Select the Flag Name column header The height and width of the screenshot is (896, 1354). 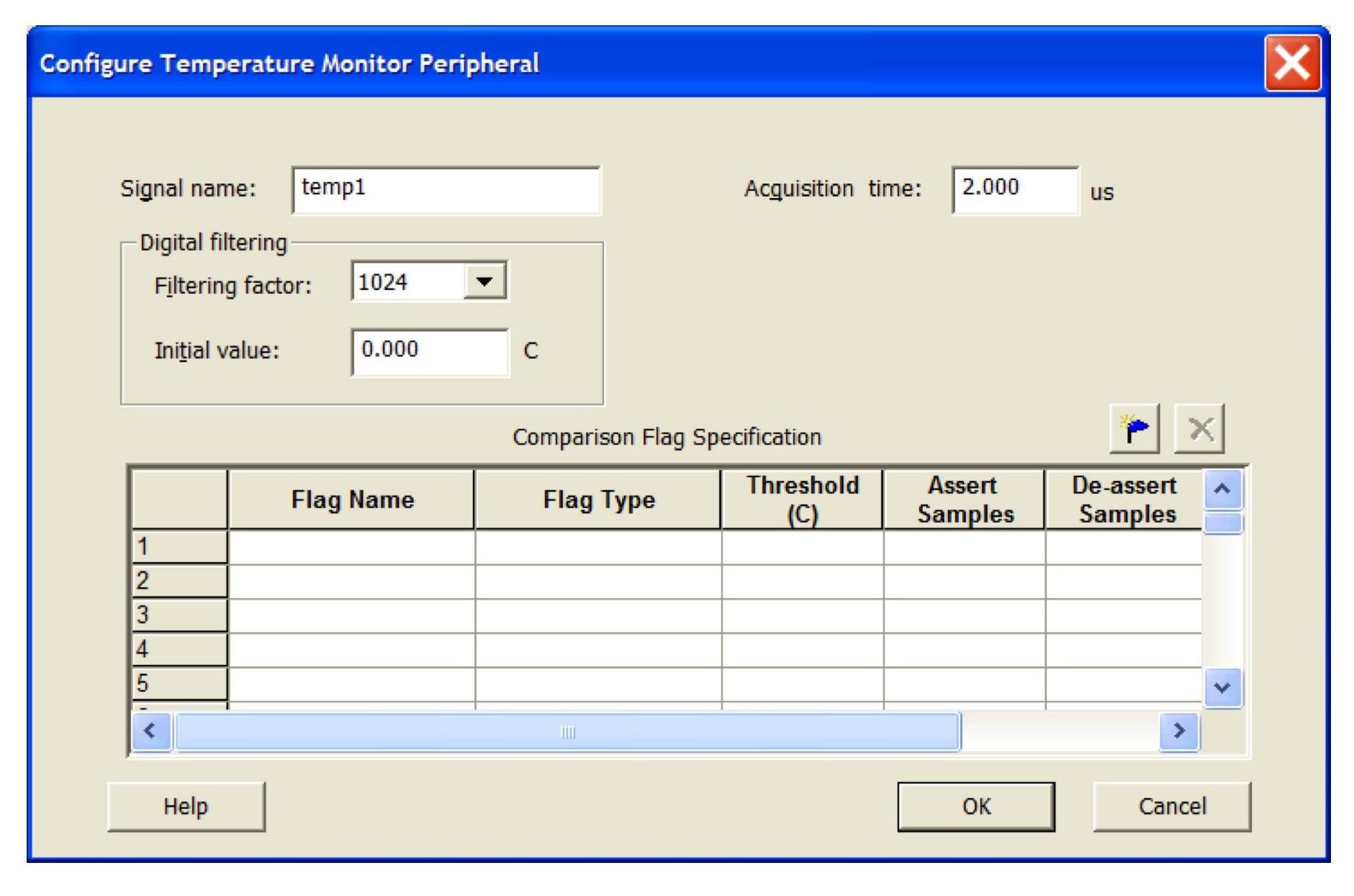pyautogui.click(x=352, y=499)
